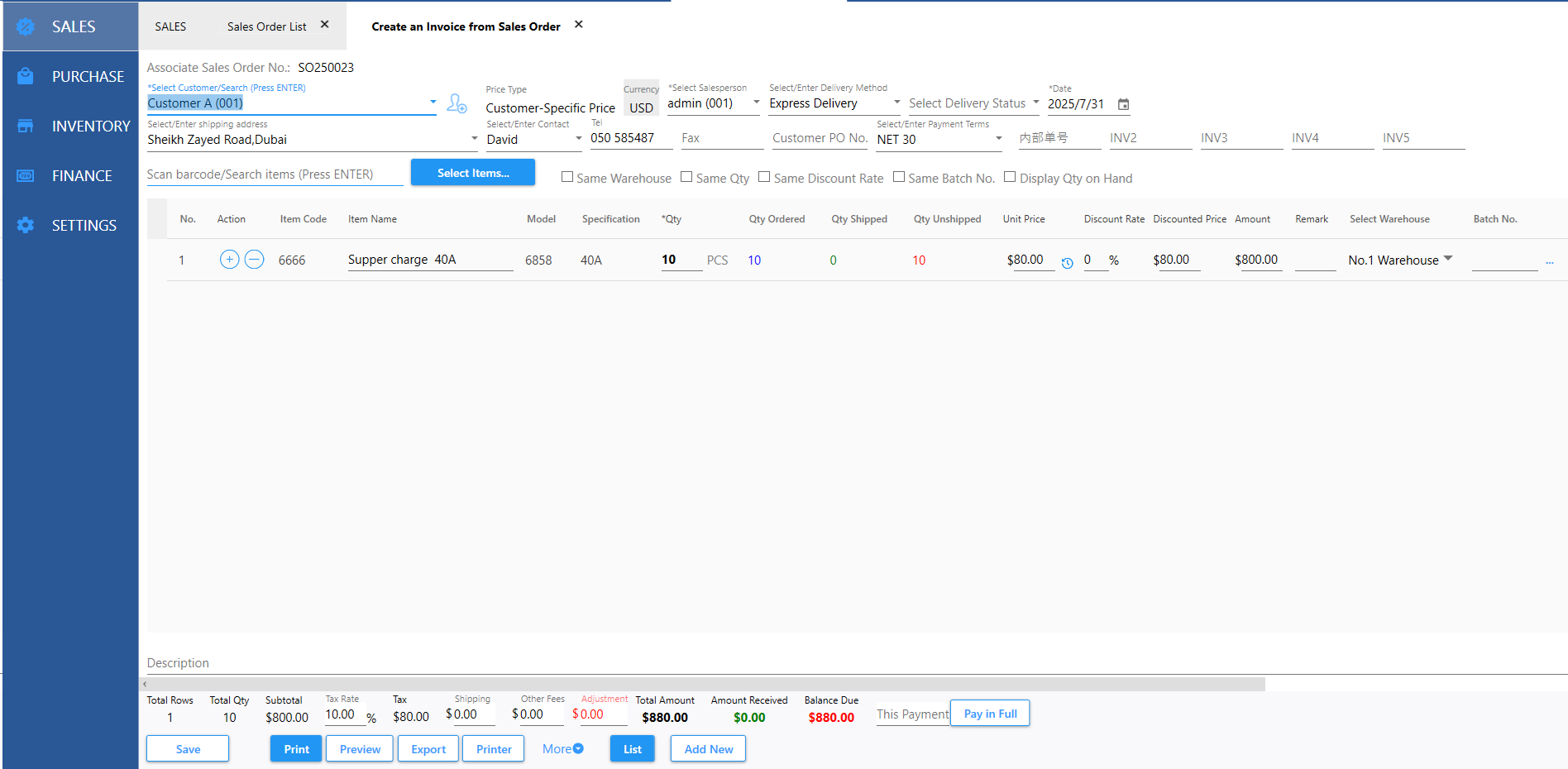Image resolution: width=1568 pixels, height=769 pixels.
Task: Click the Inventory store icon in sidebar
Action: pos(26,126)
